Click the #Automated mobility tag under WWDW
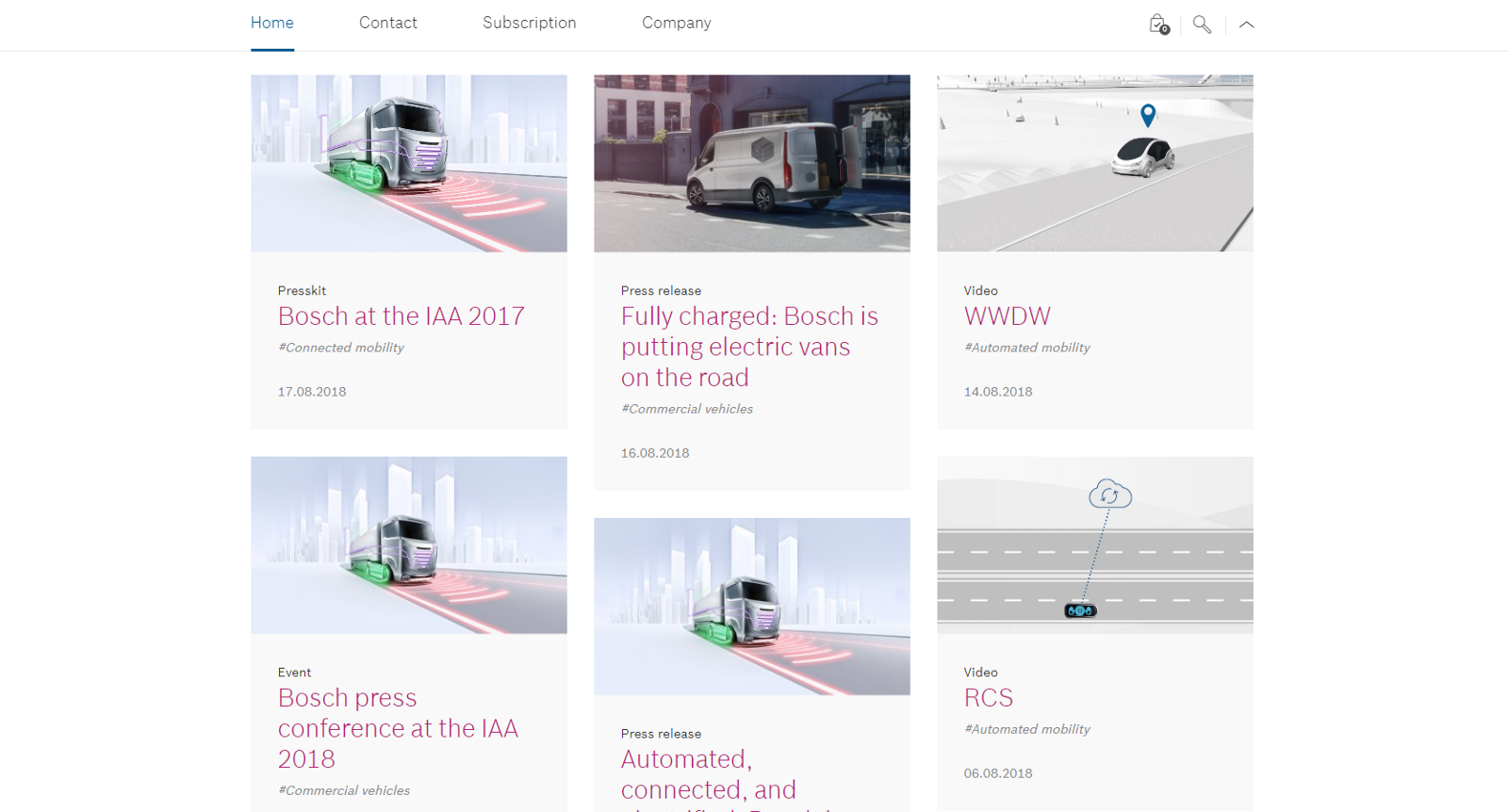The image size is (1508, 812). 1027,348
